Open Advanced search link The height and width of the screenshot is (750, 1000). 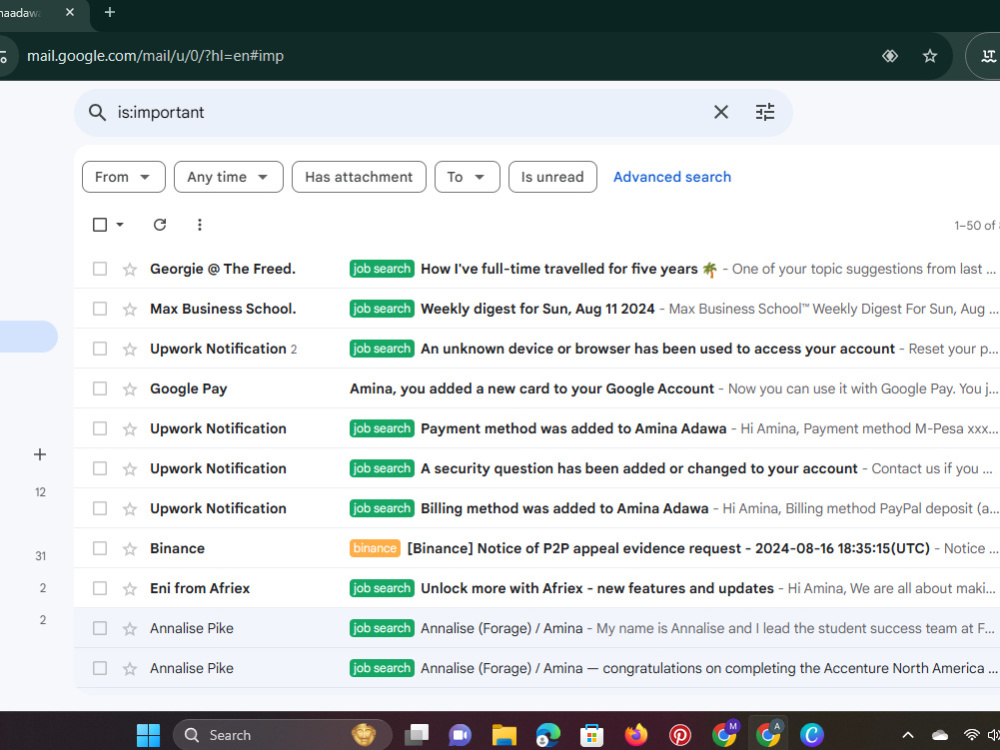672,177
